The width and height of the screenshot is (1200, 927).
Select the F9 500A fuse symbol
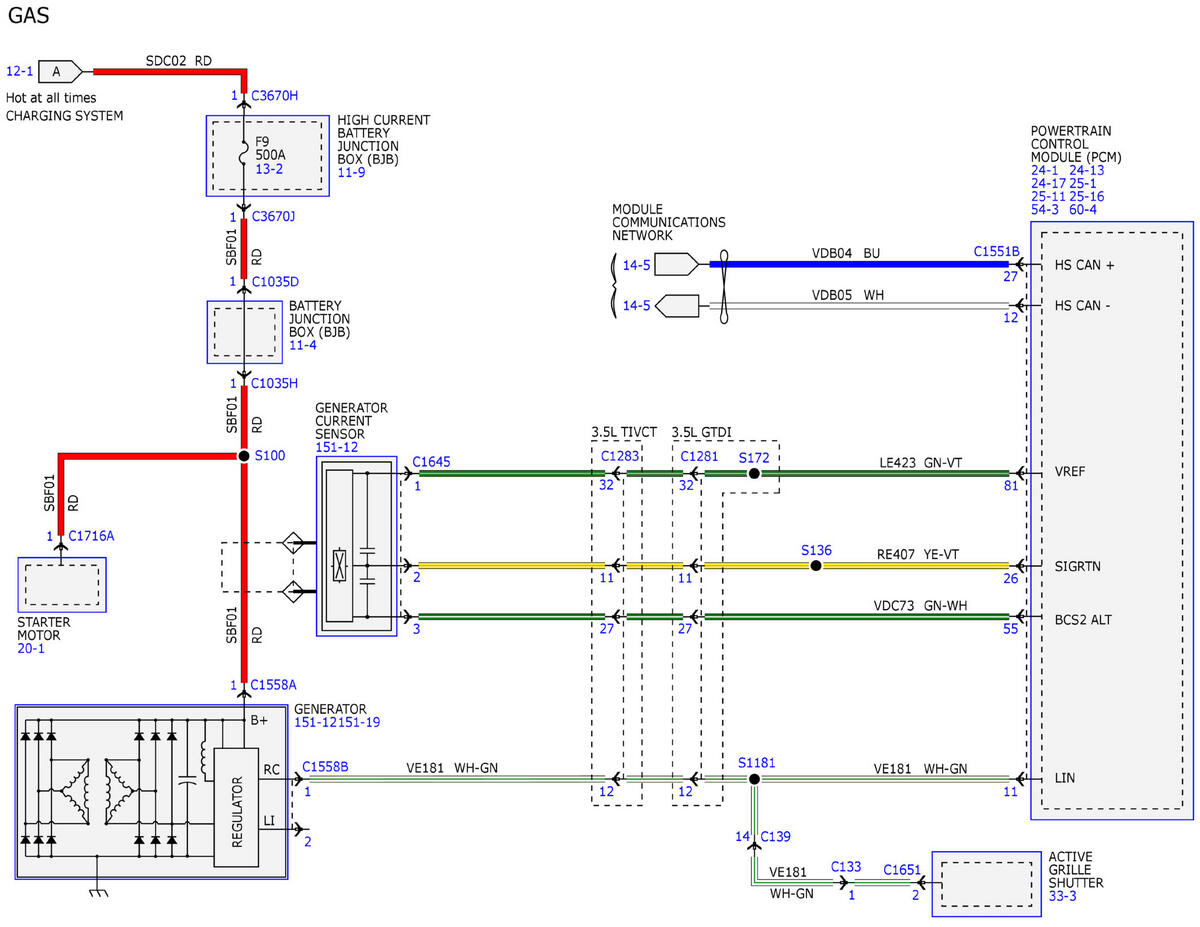coord(243,155)
